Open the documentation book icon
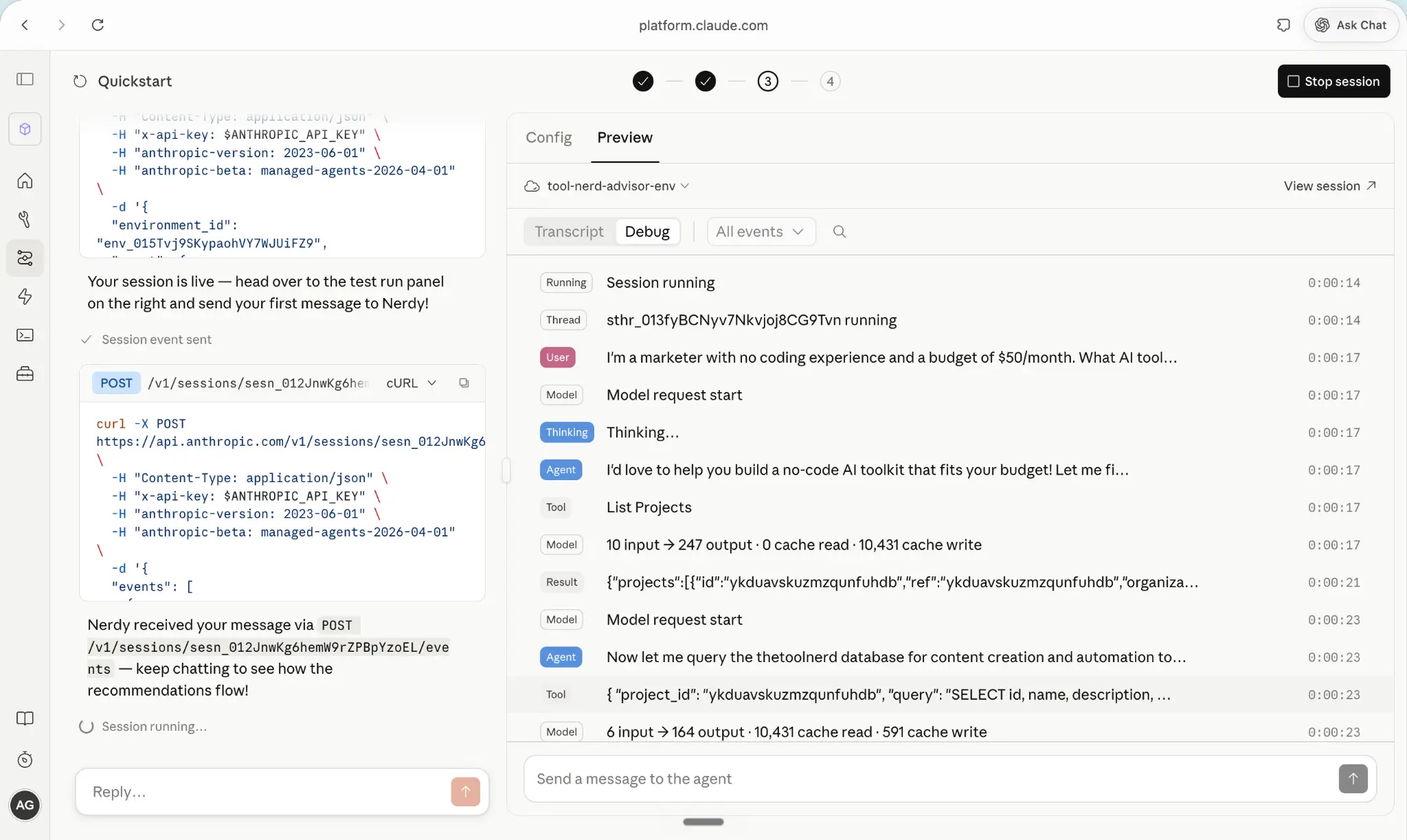1407x840 pixels. (x=25, y=718)
